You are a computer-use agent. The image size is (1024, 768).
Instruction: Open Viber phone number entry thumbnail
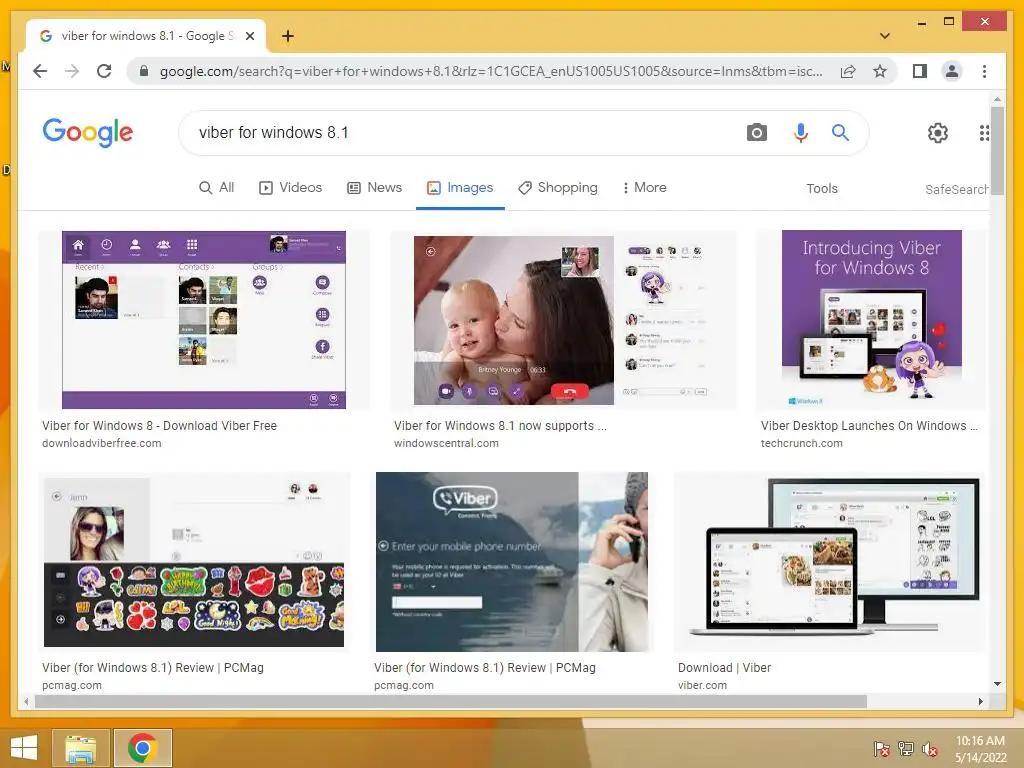click(x=512, y=562)
